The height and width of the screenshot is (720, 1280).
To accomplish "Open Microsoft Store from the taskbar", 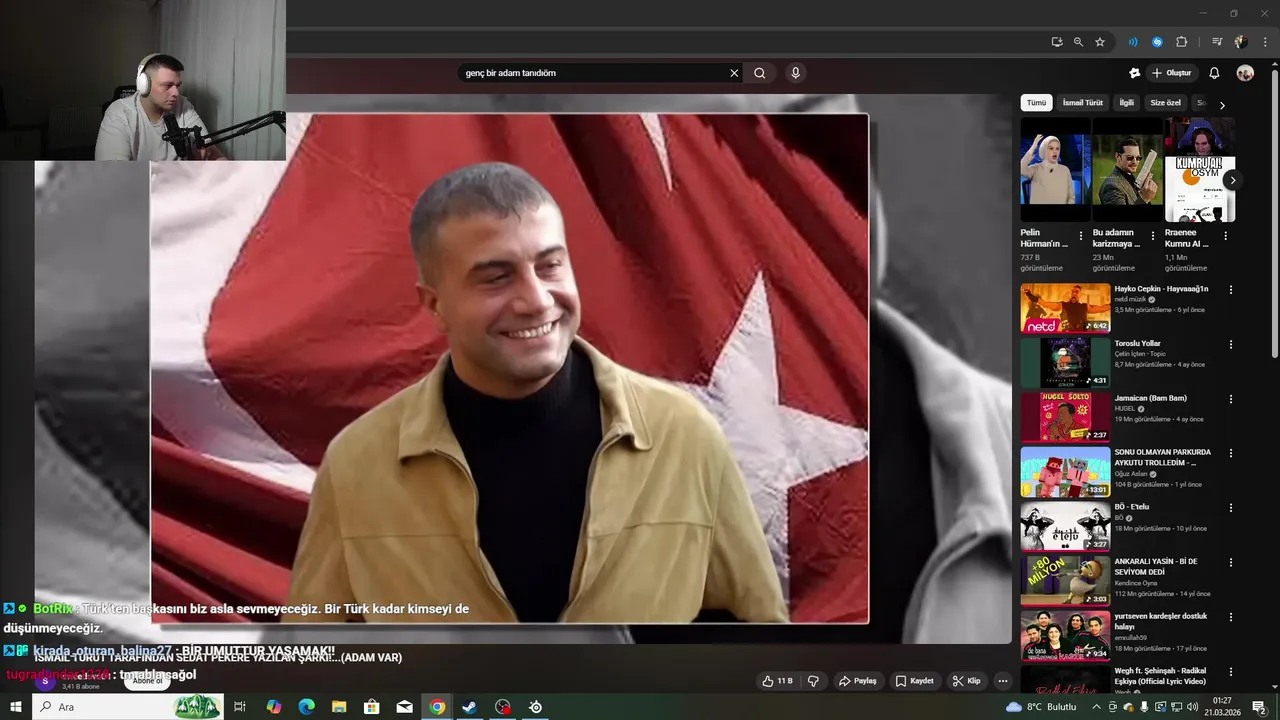I will [372, 707].
